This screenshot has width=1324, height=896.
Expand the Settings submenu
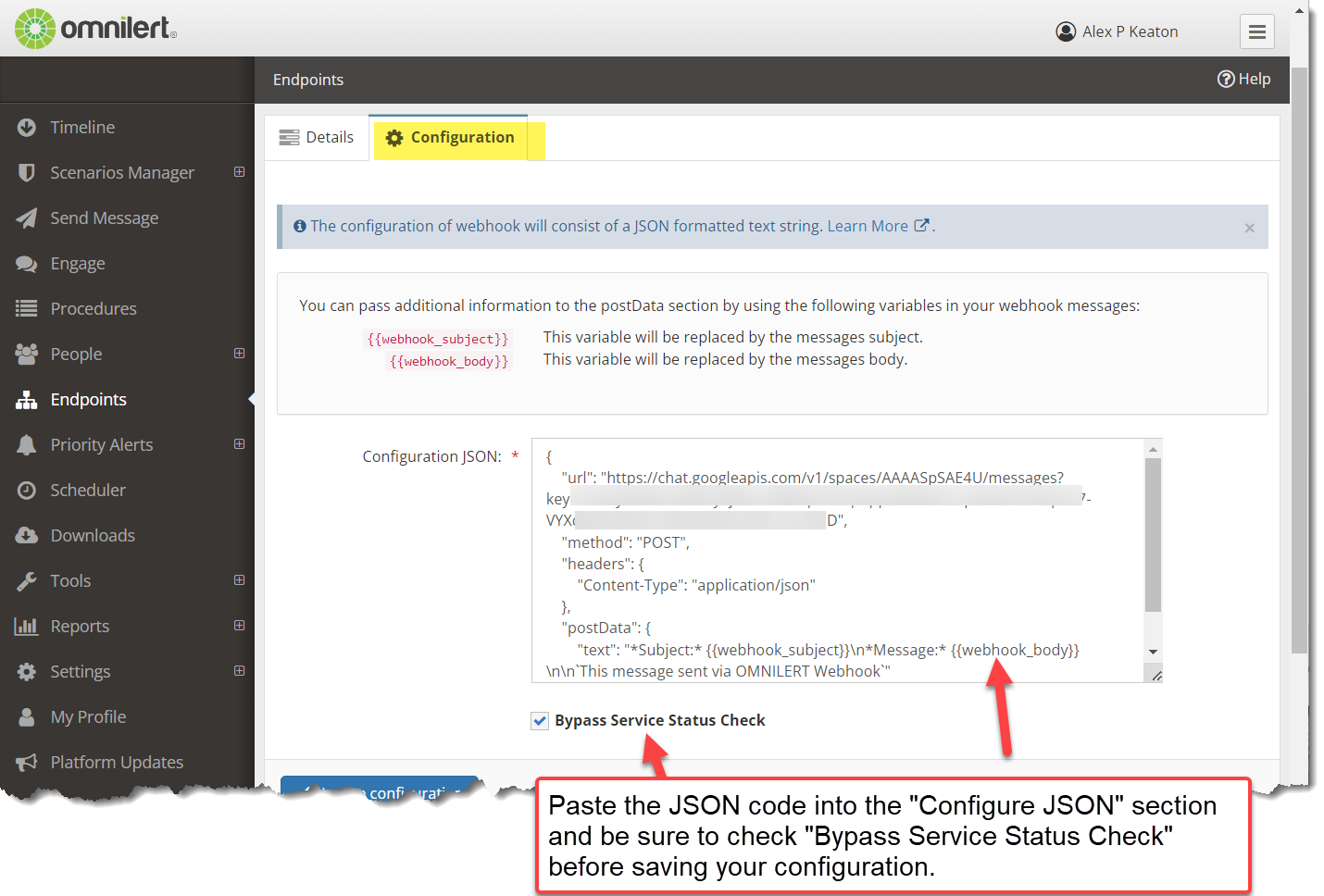(240, 671)
